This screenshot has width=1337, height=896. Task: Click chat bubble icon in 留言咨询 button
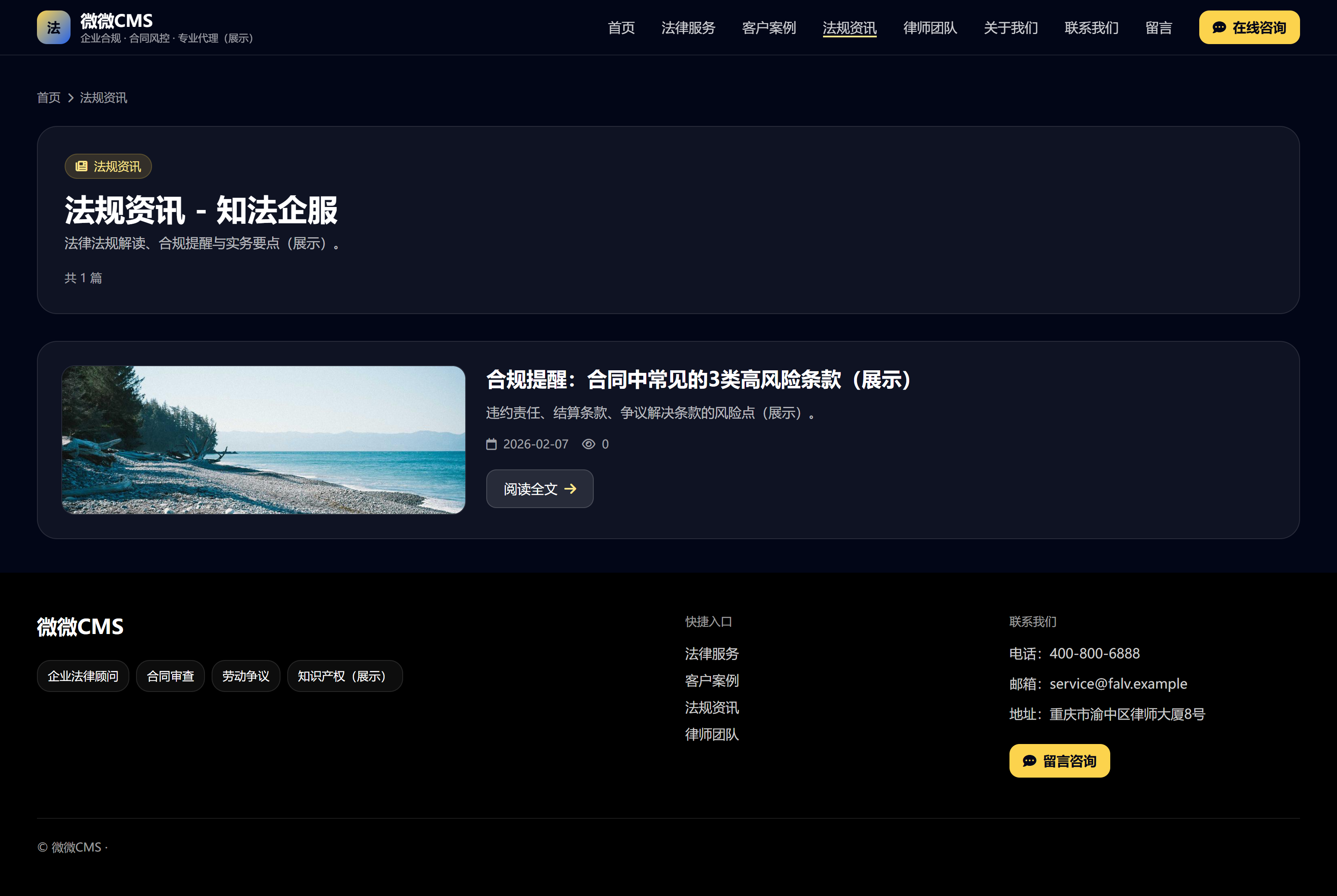pos(1030,760)
